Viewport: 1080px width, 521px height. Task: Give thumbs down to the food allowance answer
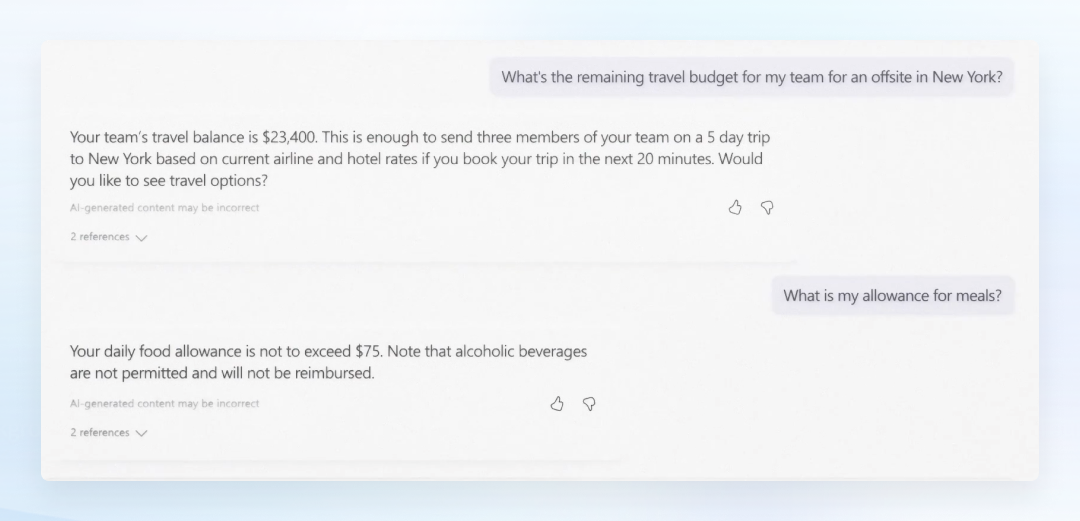click(x=589, y=404)
